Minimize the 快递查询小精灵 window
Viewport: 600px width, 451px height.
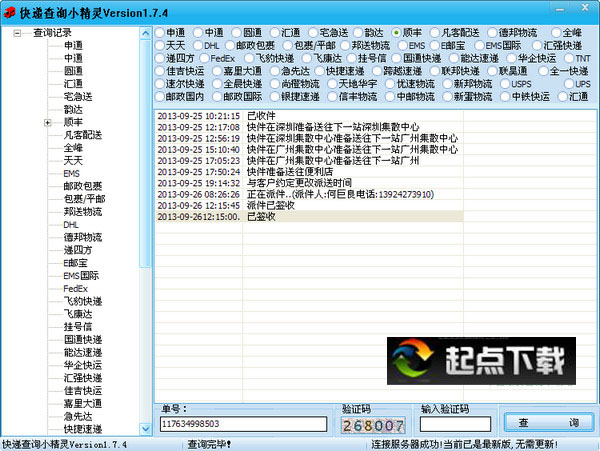560,8
